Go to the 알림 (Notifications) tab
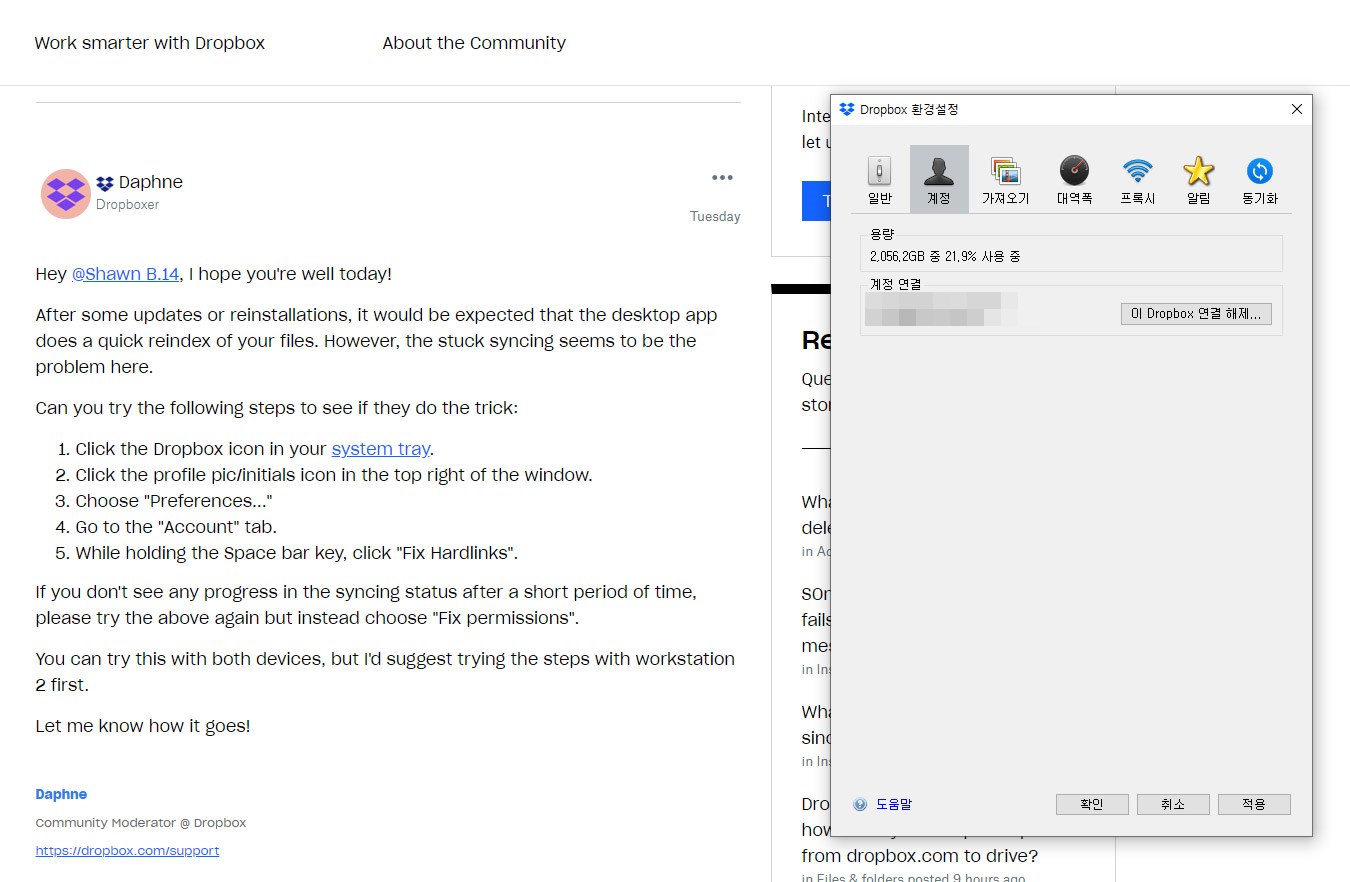The image size is (1350, 882). click(x=1198, y=180)
